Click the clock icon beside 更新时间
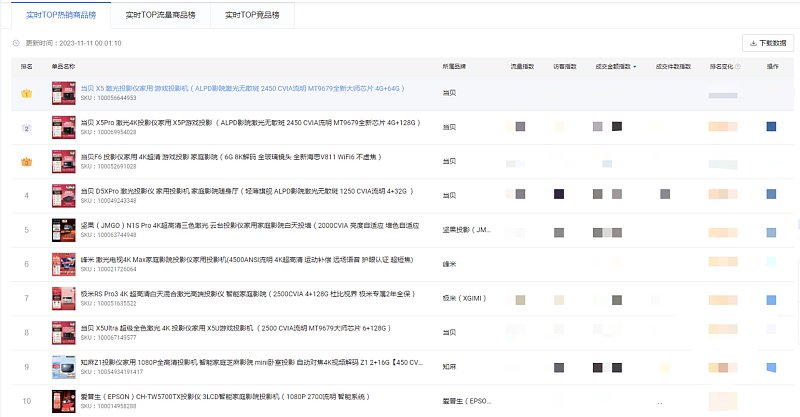This screenshot has height=417, width=800. [16, 43]
